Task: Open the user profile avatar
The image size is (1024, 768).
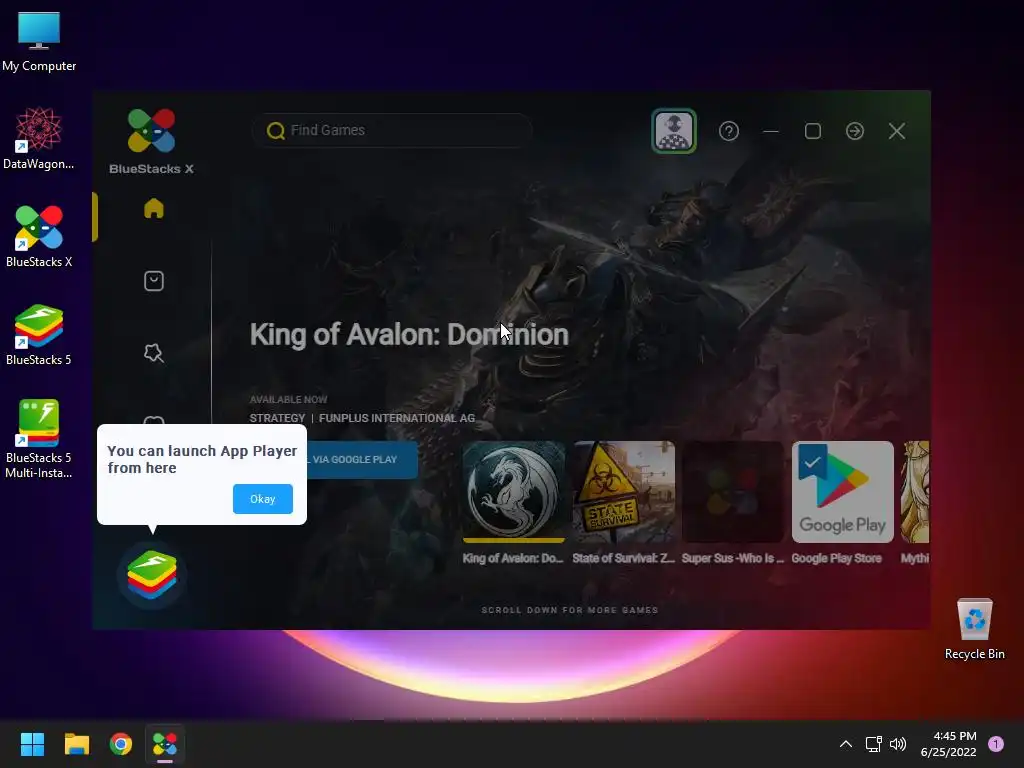Action: [674, 131]
